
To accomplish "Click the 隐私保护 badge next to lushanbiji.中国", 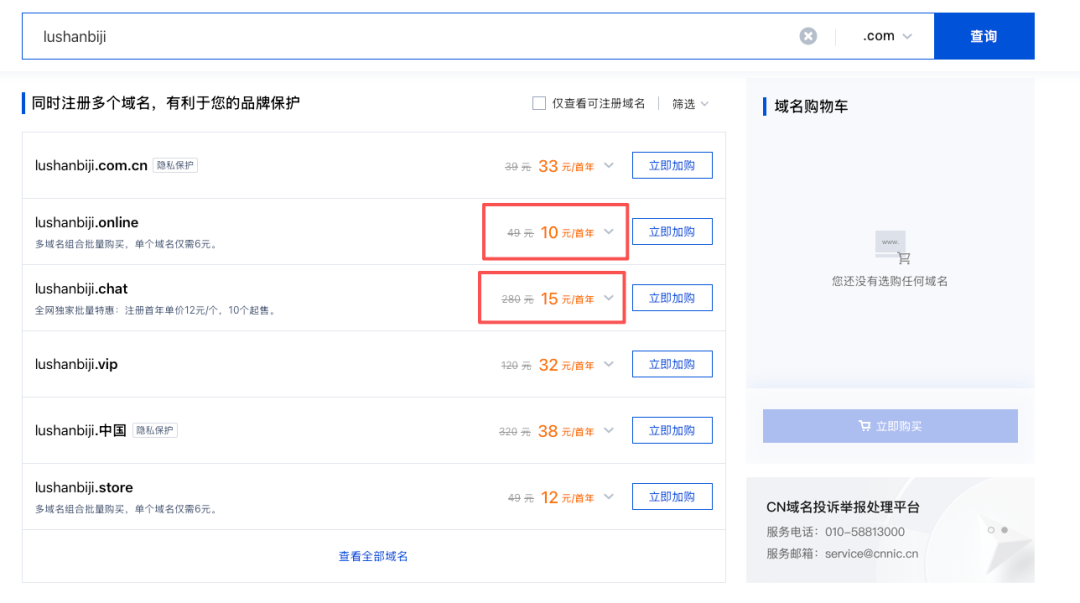I will [155, 430].
